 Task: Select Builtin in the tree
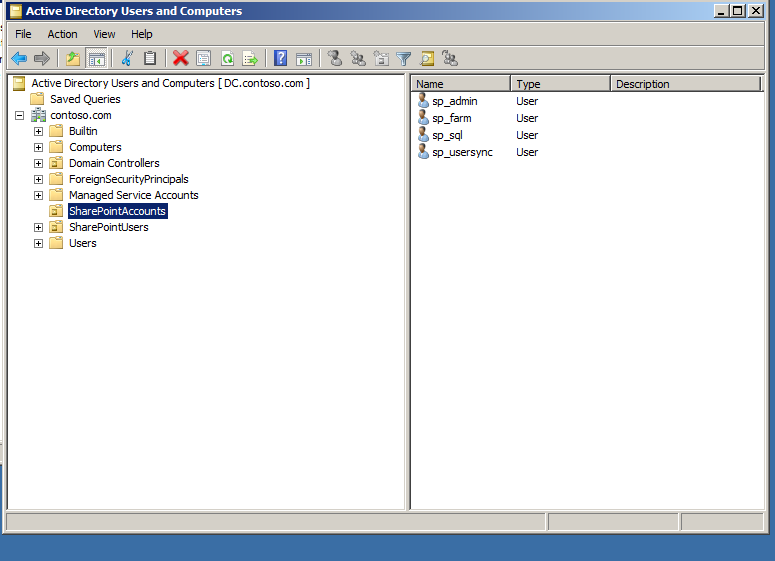83,131
